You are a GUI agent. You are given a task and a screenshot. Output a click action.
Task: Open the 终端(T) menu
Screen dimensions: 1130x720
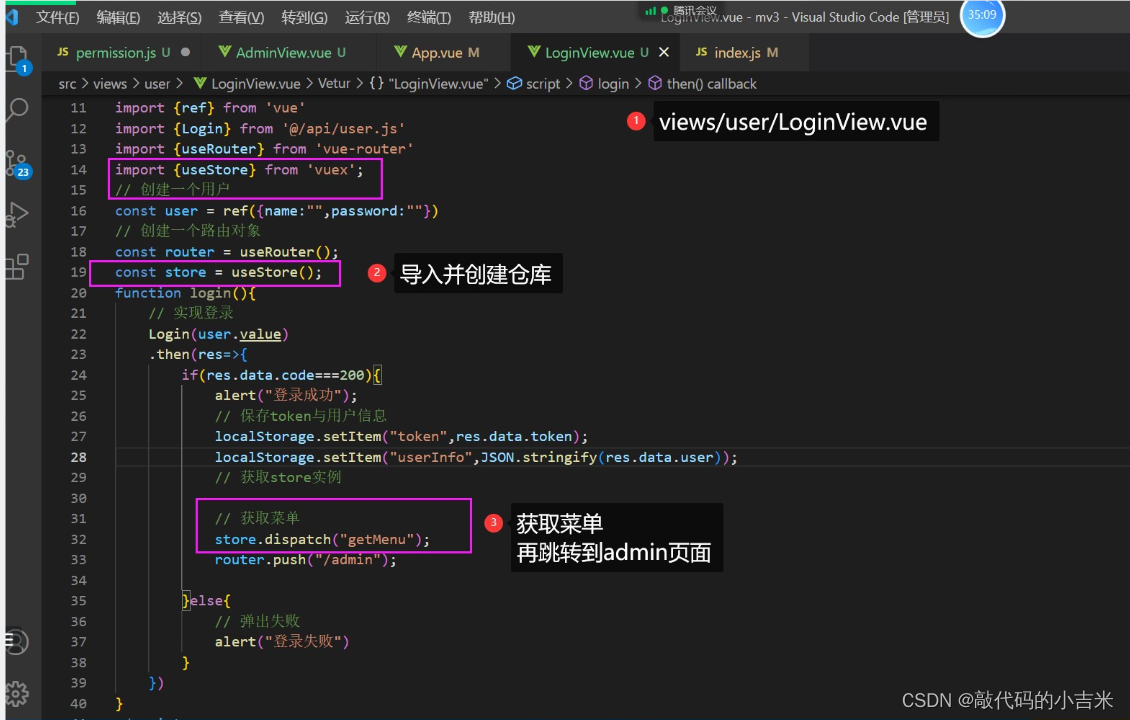(429, 17)
